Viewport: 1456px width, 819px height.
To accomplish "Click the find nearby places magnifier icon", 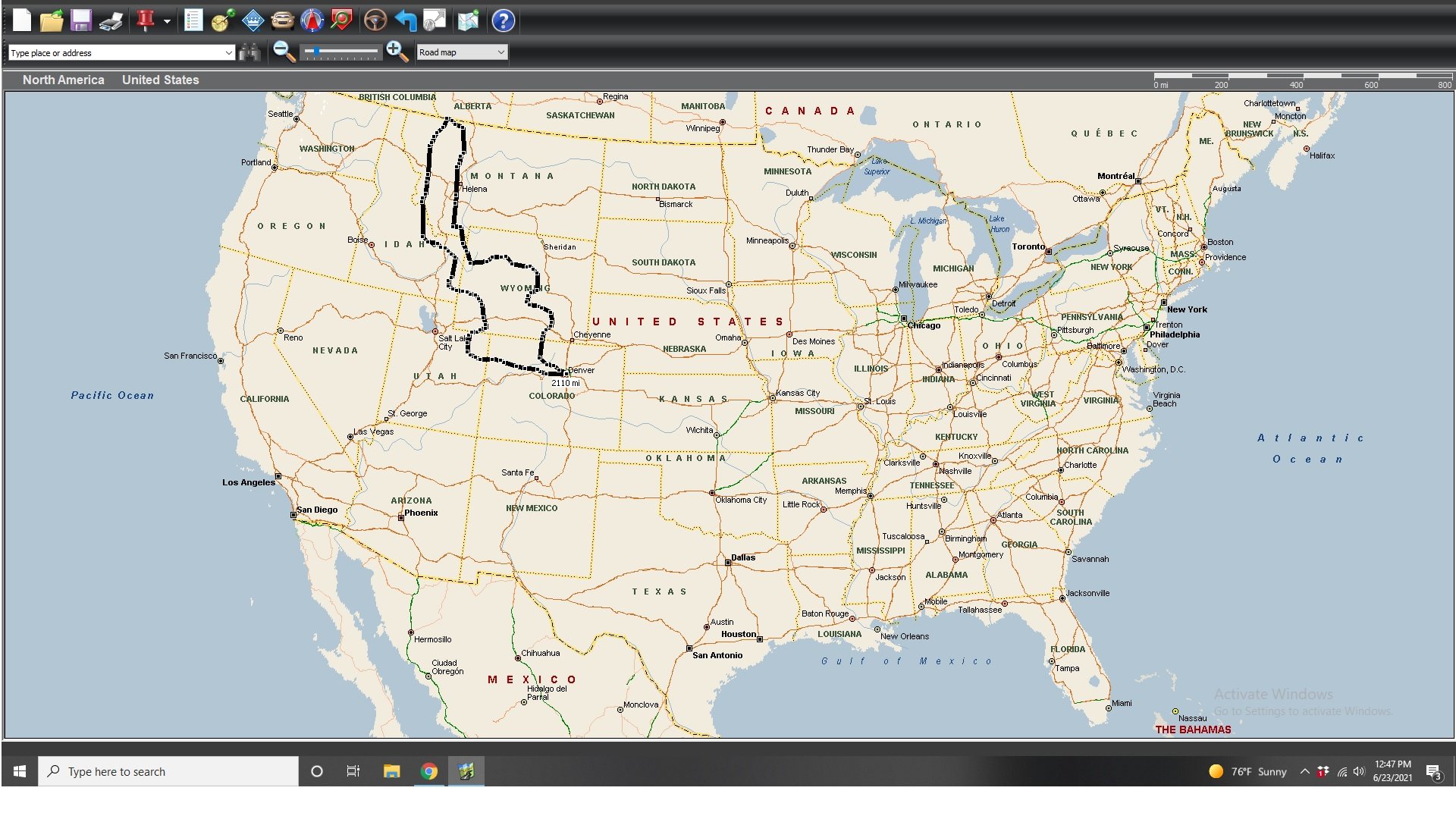I will click(x=342, y=20).
